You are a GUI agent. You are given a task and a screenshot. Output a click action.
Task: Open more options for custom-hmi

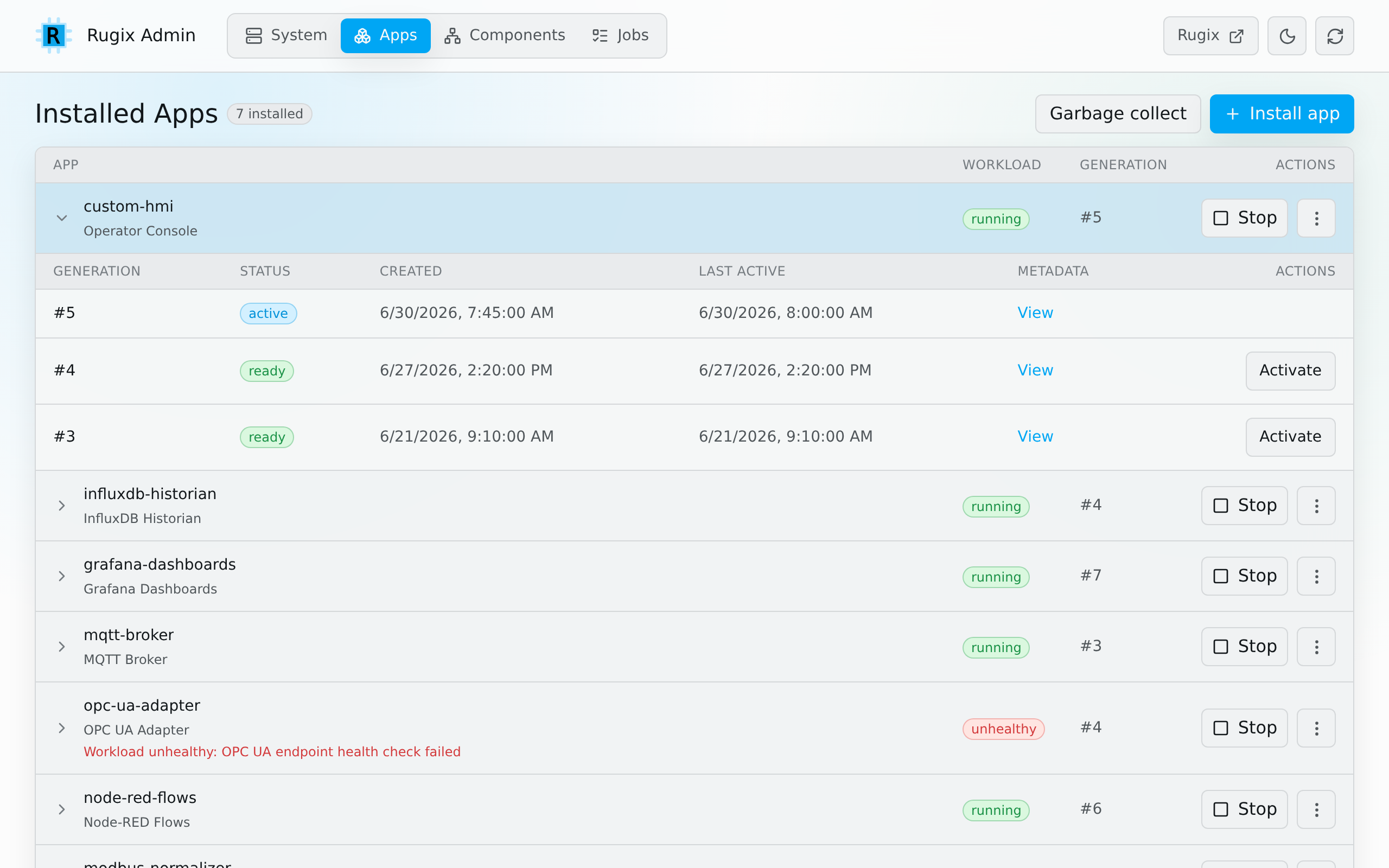(1316, 218)
